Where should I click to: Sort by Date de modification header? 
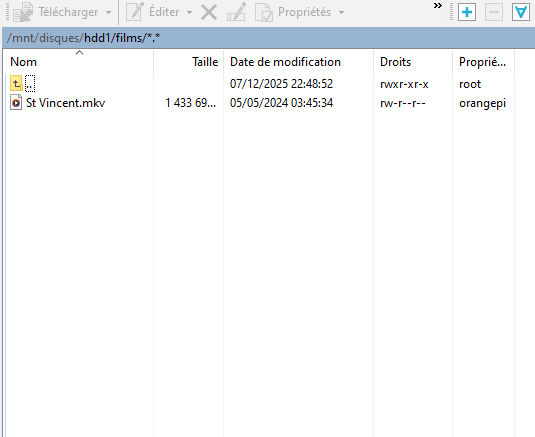299,62
